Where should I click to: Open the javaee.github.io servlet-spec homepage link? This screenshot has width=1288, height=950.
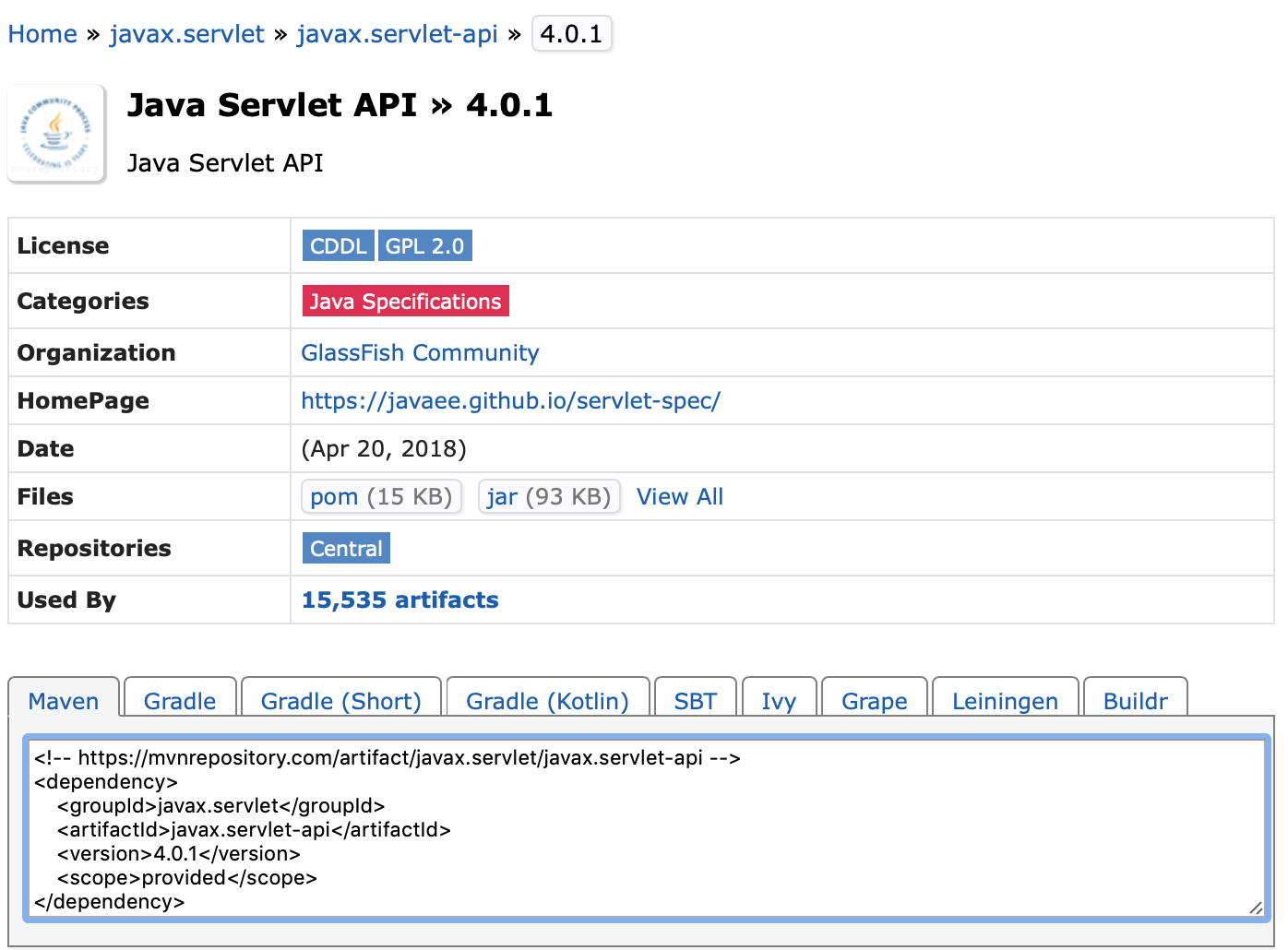point(510,400)
